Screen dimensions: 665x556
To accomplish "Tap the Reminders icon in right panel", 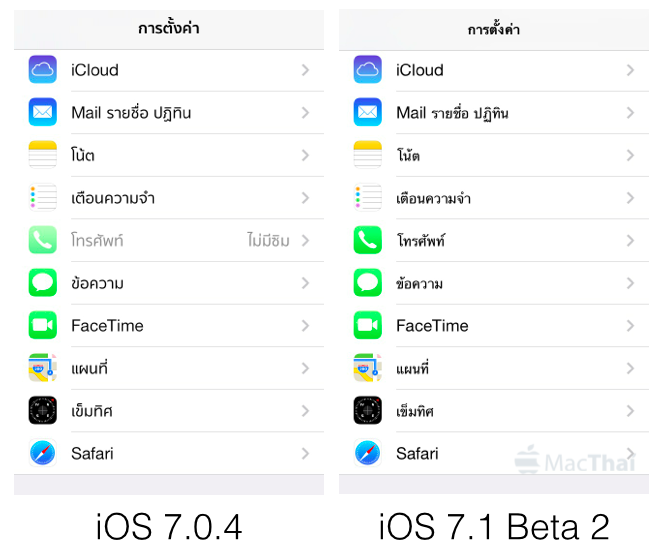I will coord(367,198).
